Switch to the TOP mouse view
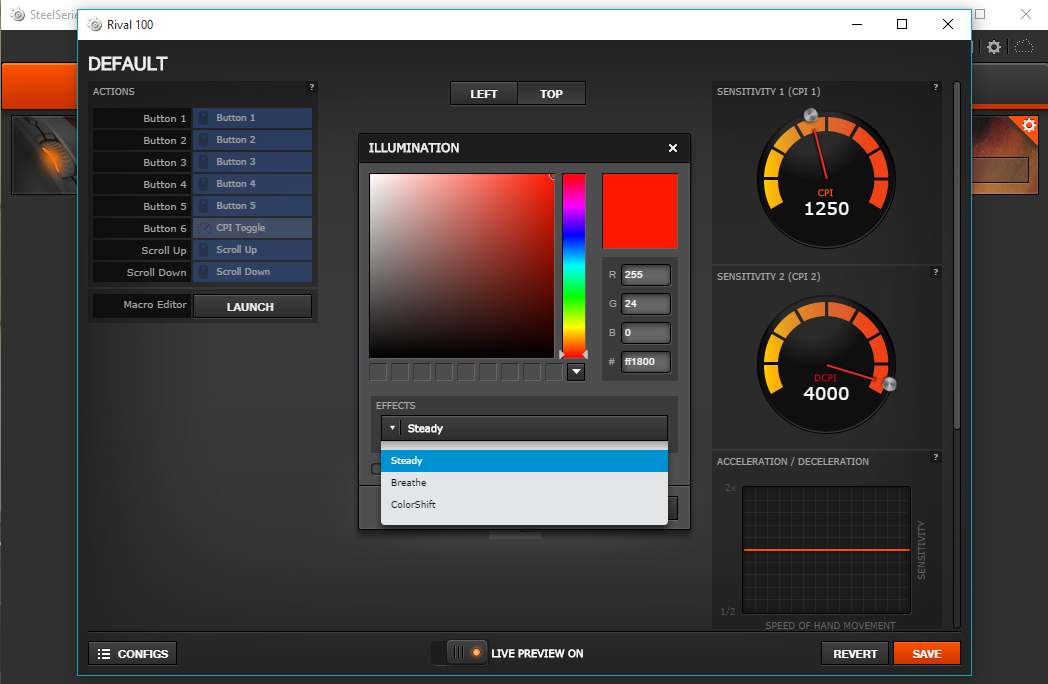This screenshot has width=1048, height=684. click(551, 94)
